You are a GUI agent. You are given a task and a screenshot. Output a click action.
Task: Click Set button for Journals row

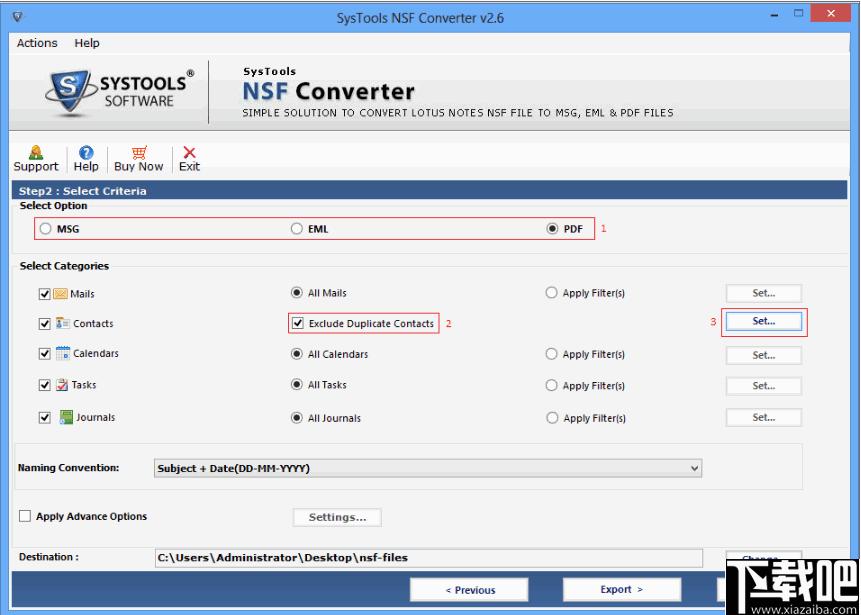(x=764, y=417)
